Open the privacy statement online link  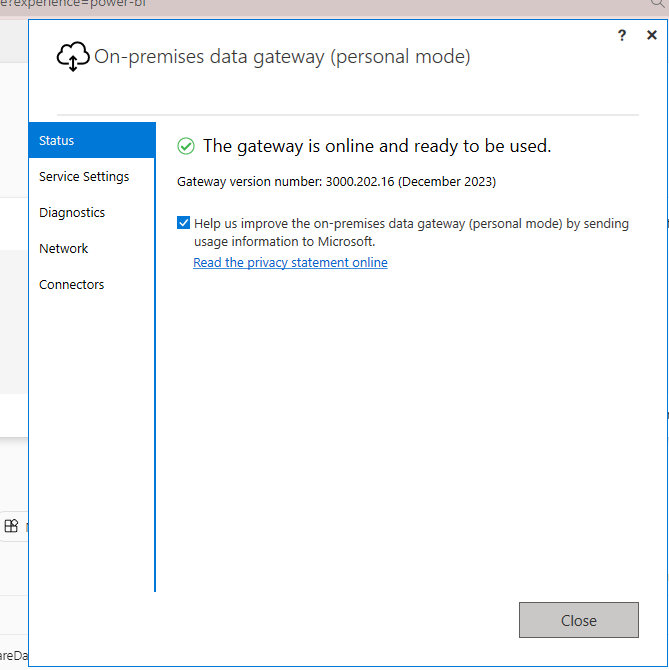coord(290,262)
